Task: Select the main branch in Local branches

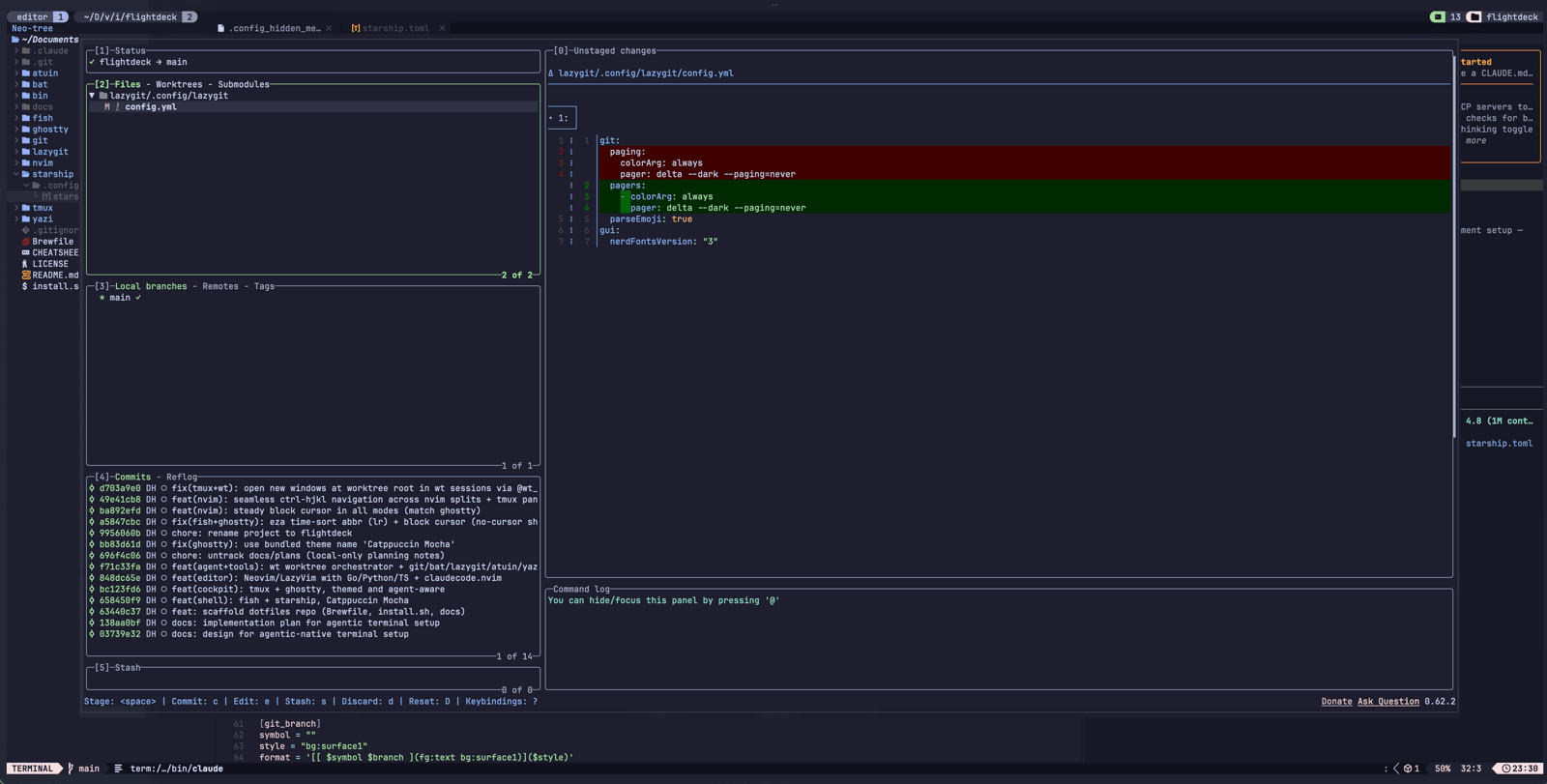Action: click(x=313, y=298)
